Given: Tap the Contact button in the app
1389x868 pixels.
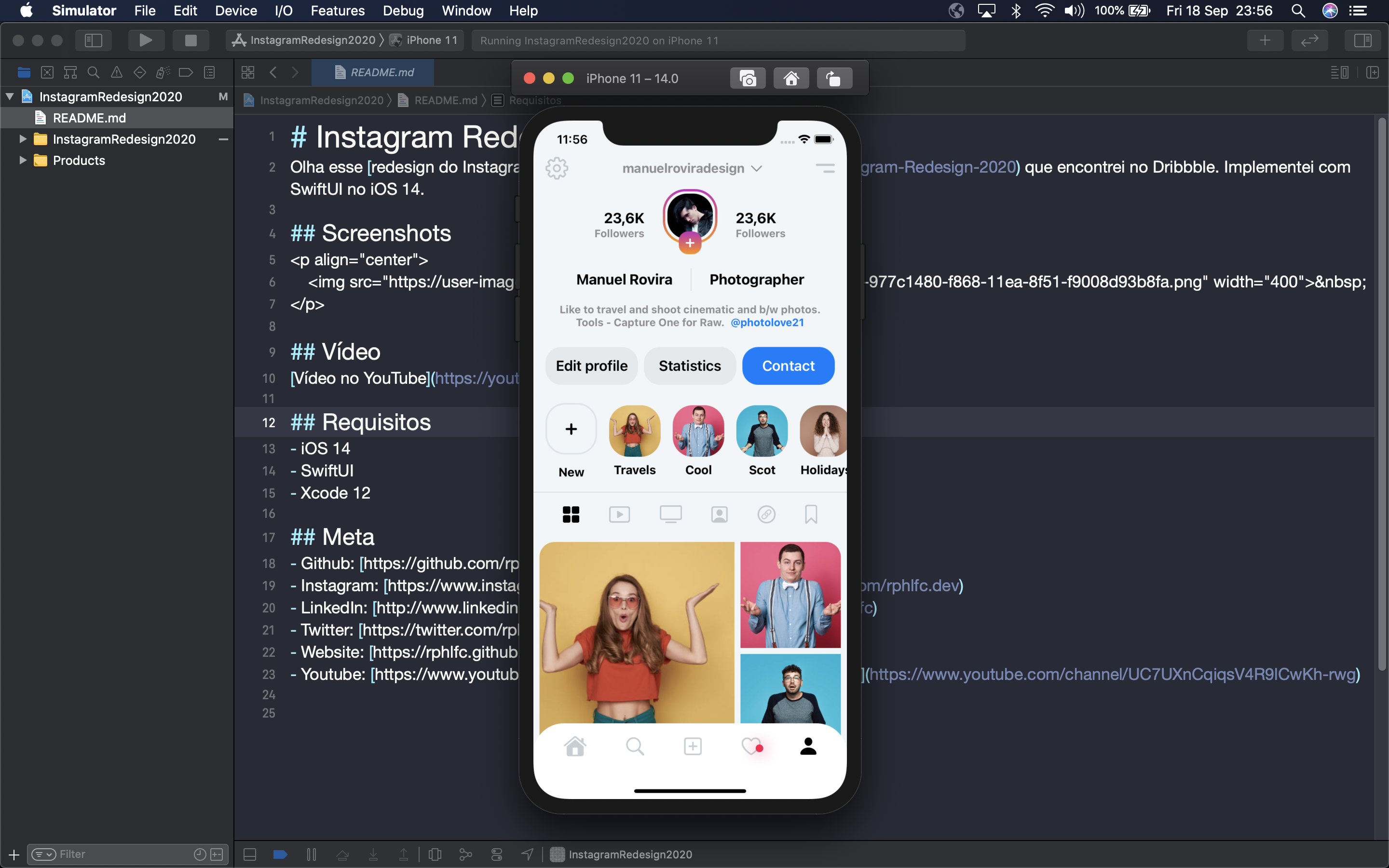Looking at the screenshot, I should point(788,366).
